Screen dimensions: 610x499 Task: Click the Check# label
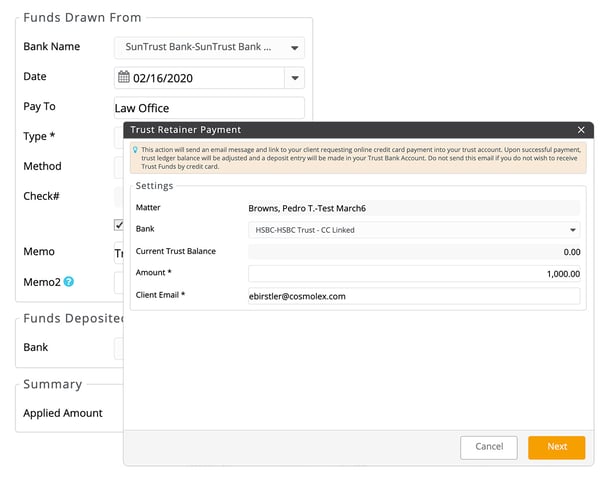(41, 196)
